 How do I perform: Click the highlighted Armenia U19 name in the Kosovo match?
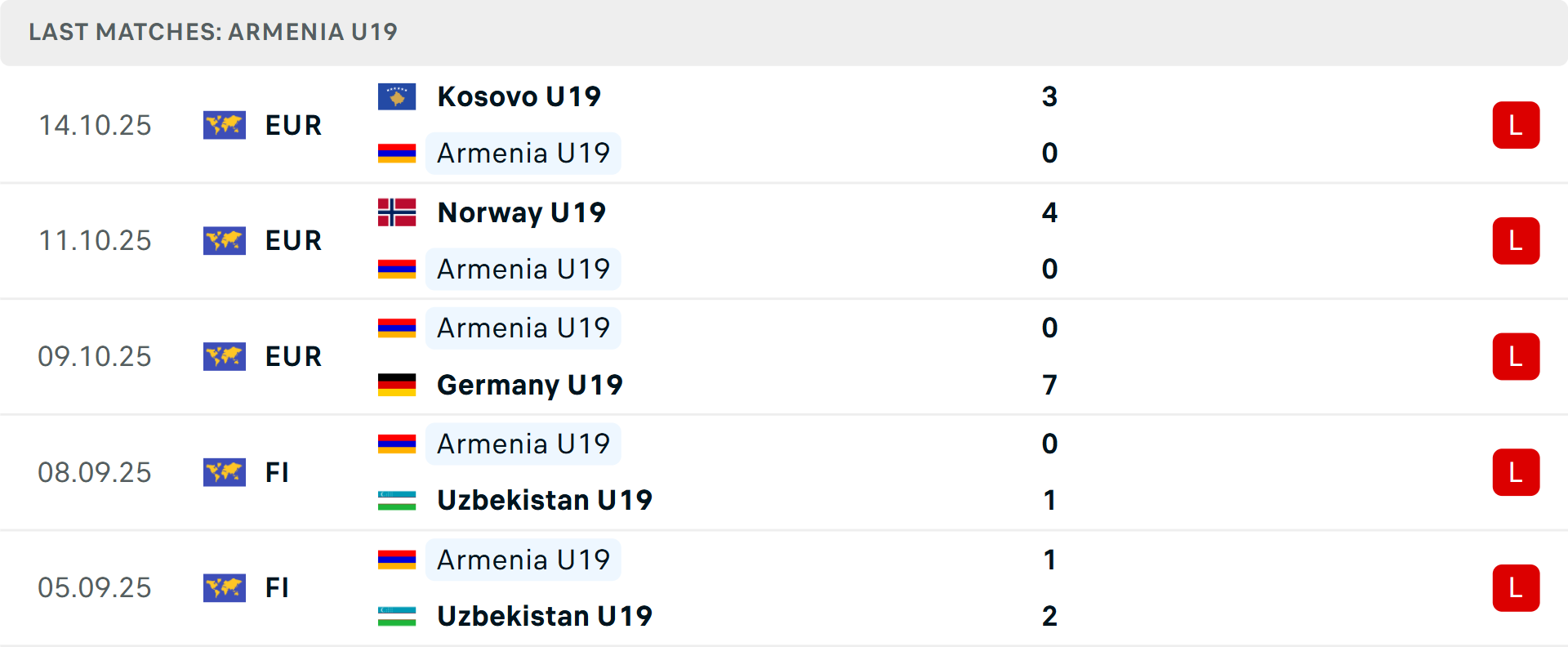click(x=523, y=152)
